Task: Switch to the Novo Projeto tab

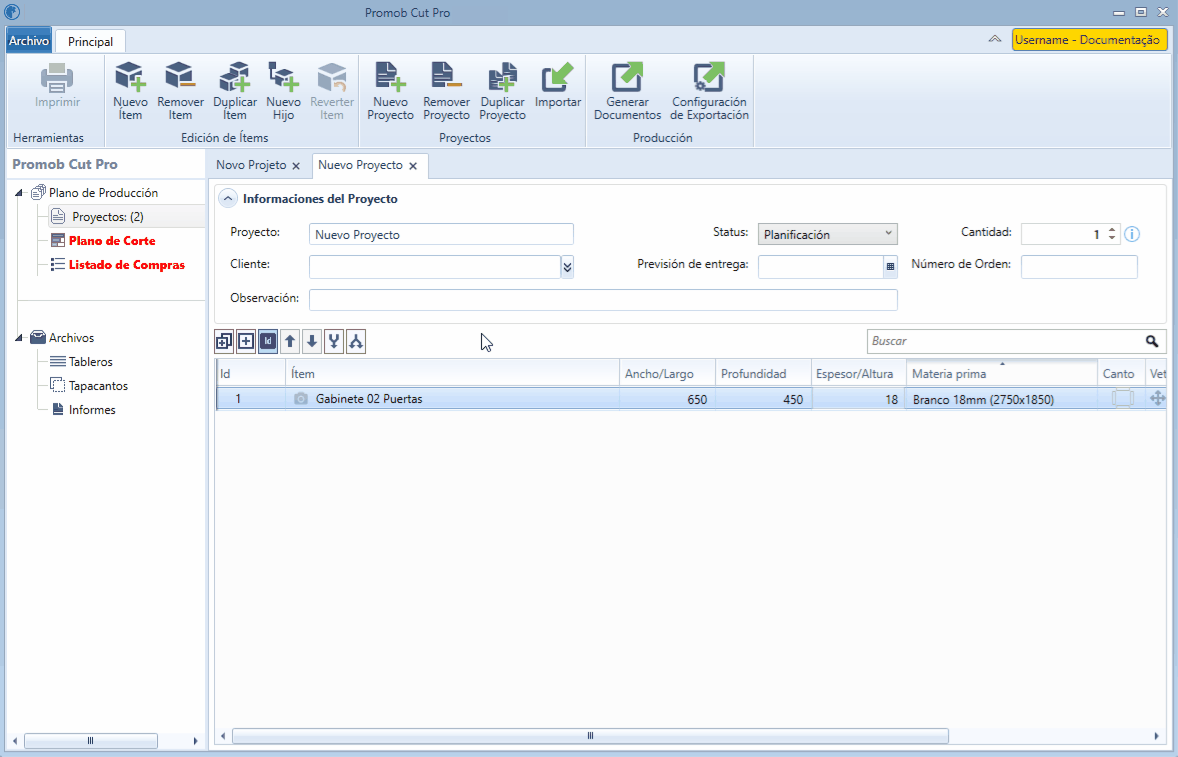Action: [x=251, y=165]
